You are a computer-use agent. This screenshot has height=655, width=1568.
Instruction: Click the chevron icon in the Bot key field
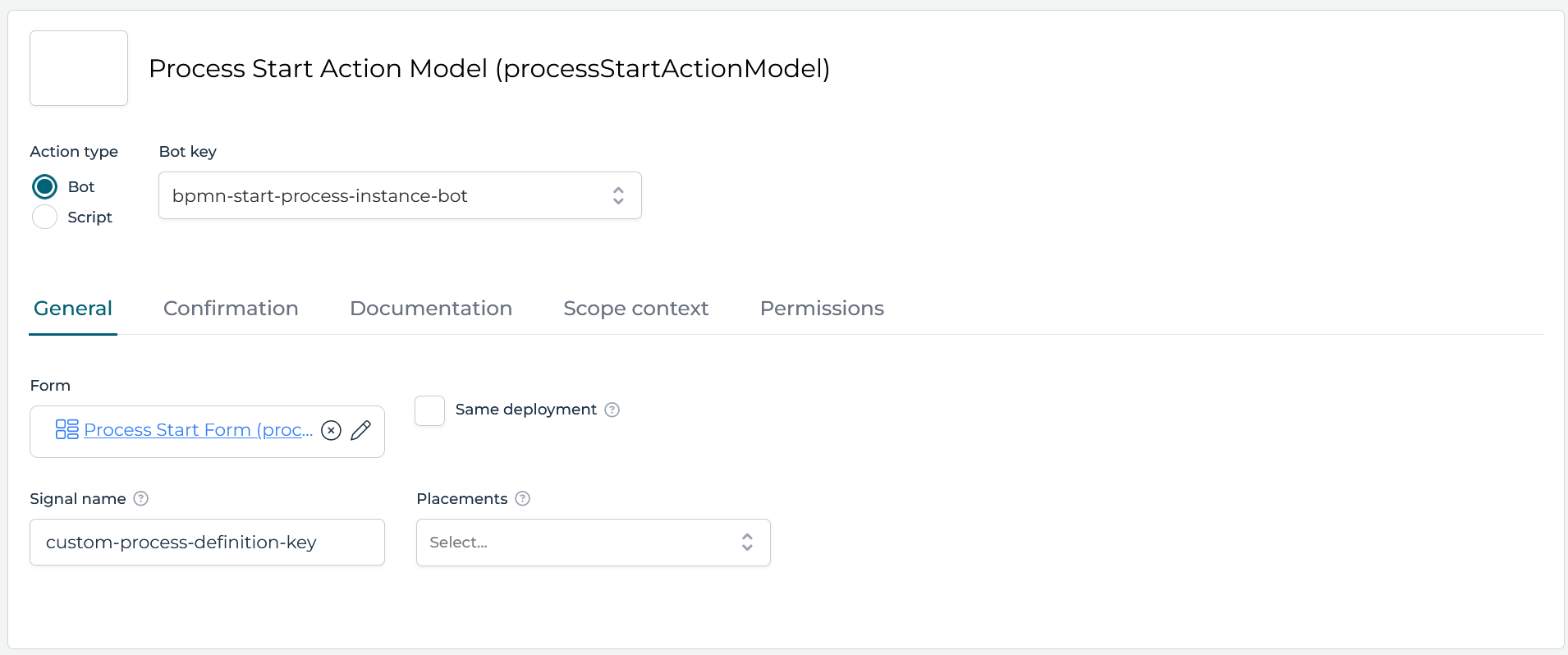(619, 195)
